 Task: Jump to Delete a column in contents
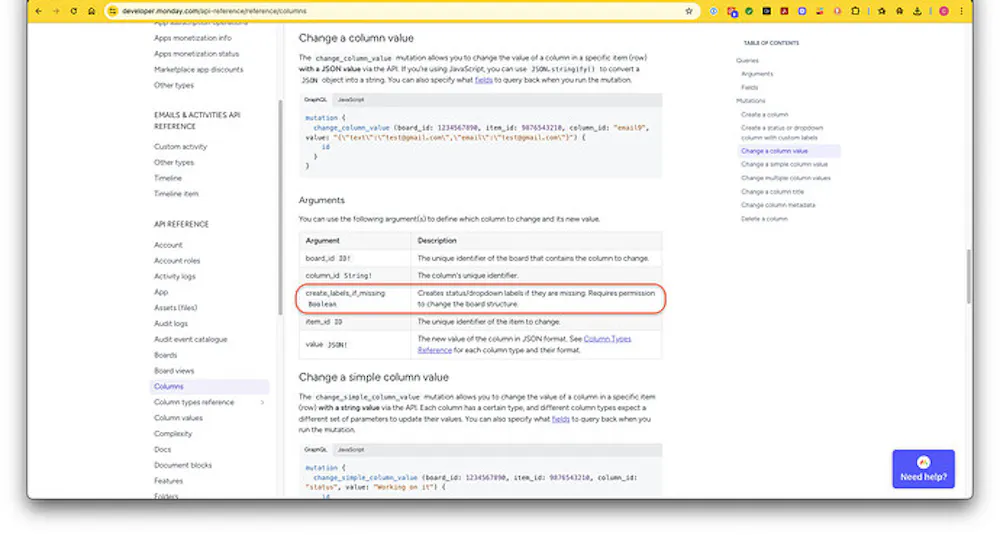pos(764,219)
